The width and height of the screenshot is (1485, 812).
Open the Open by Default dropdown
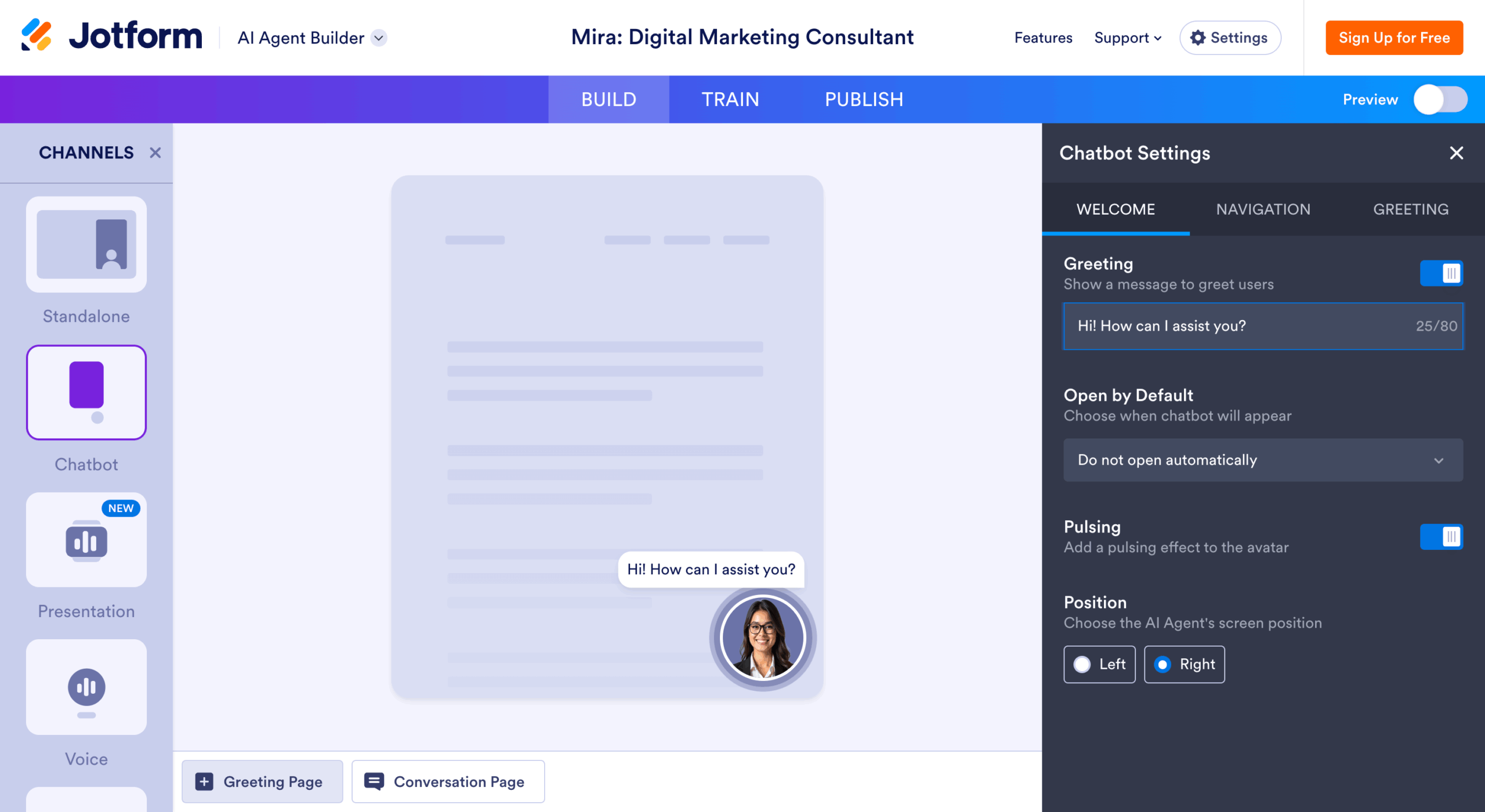coord(1263,460)
